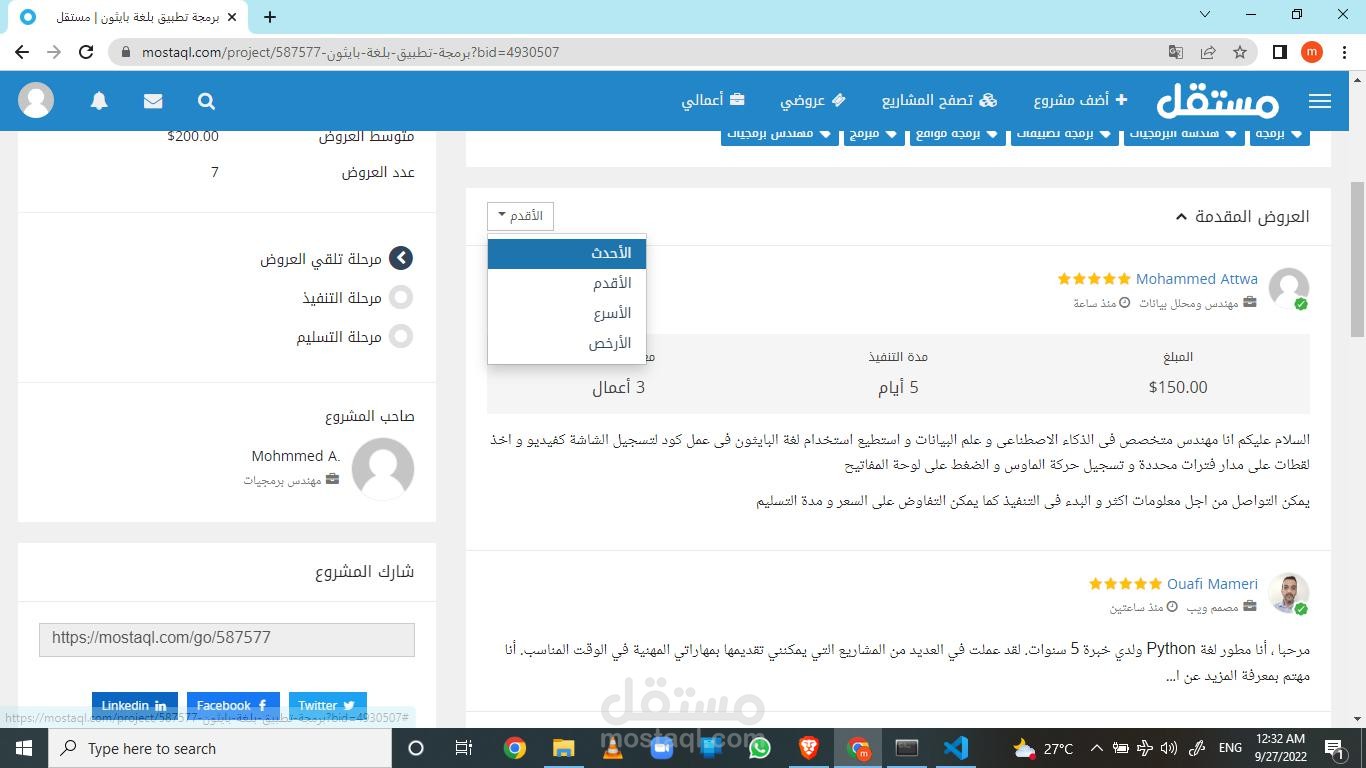Viewport: 1366px width, 768px height.
Task: Click Mohammed Attwa's avatar picture
Action: 1289,288
